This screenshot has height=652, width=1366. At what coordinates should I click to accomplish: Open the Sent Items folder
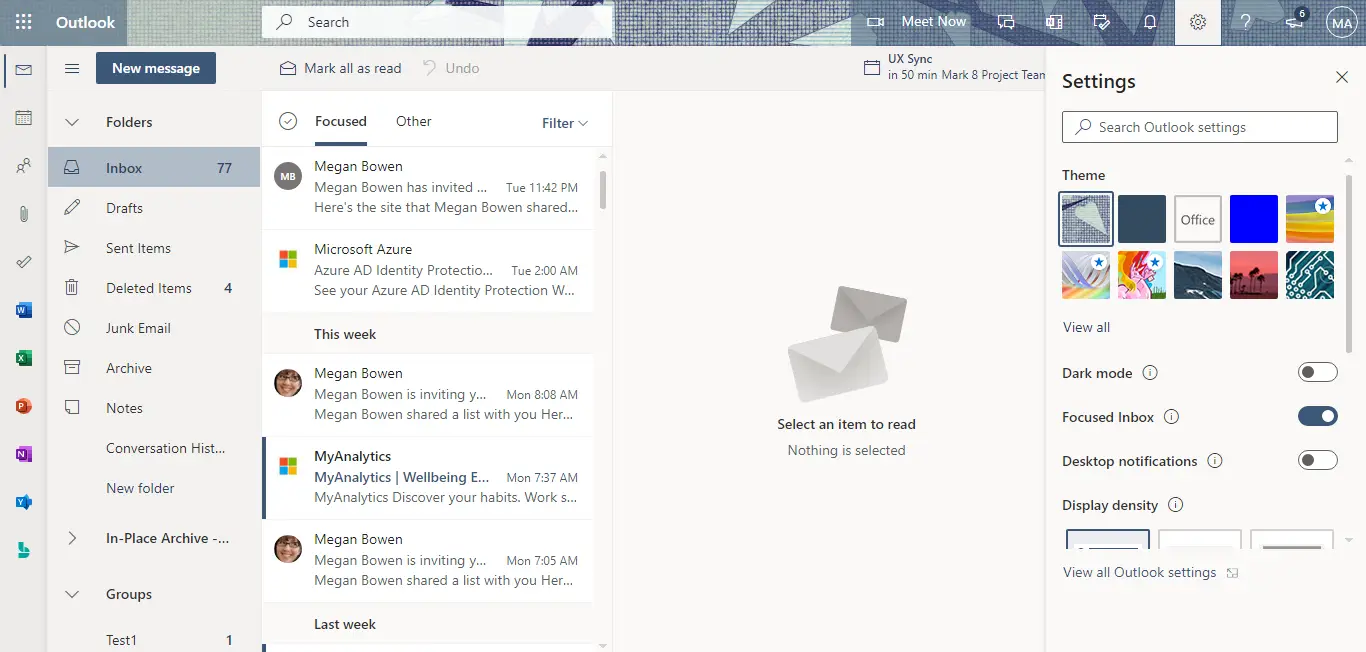click(154, 248)
